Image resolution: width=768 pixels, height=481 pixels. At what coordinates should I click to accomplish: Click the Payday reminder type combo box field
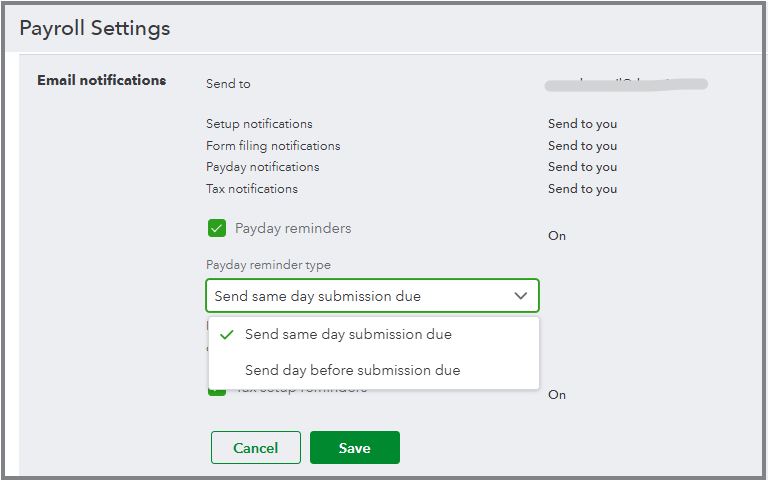[x=360, y=296]
